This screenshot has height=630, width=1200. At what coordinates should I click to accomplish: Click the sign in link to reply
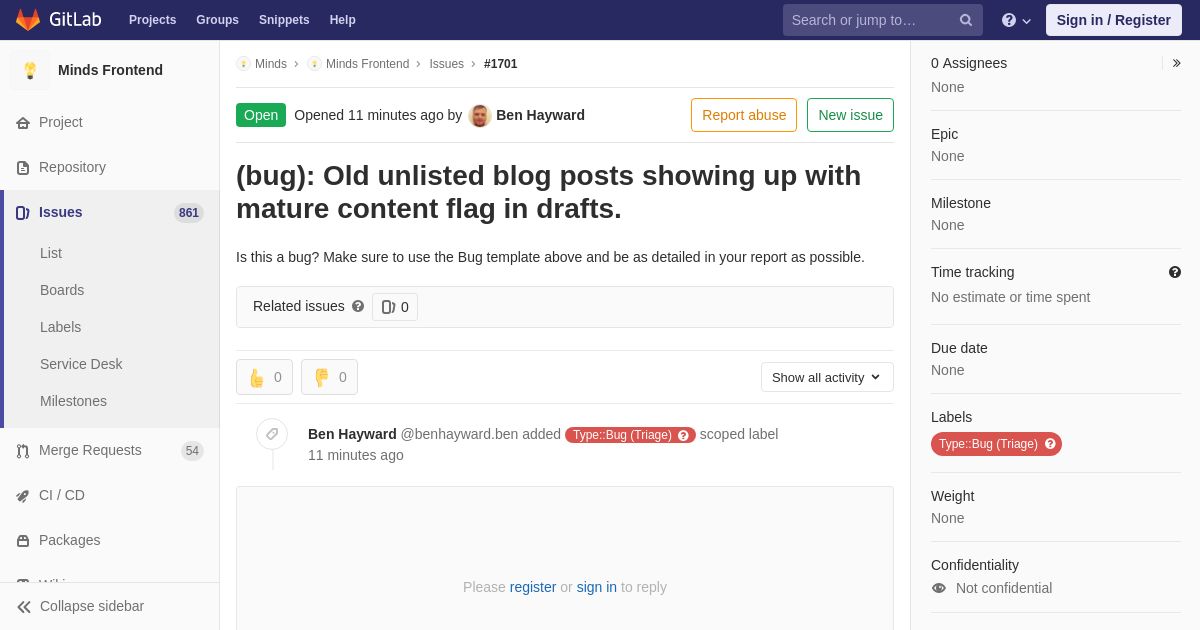point(597,587)
